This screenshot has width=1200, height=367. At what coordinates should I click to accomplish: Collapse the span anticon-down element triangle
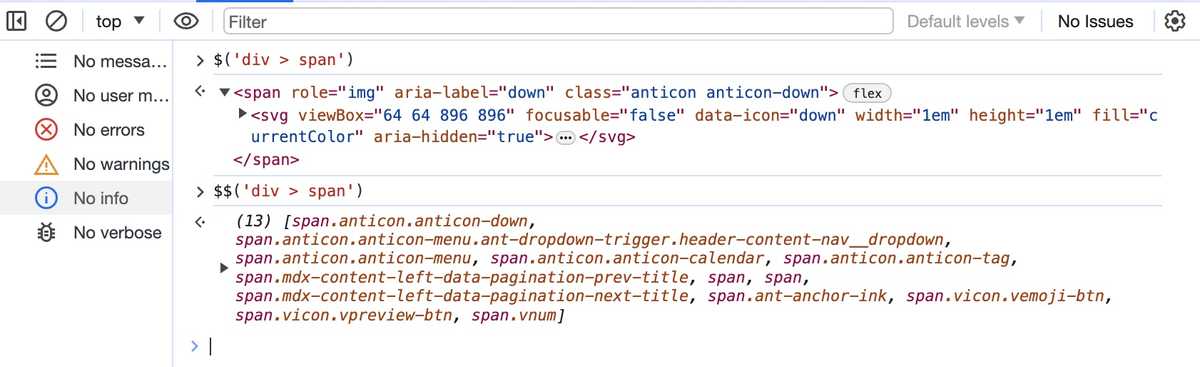coord(225,93)
